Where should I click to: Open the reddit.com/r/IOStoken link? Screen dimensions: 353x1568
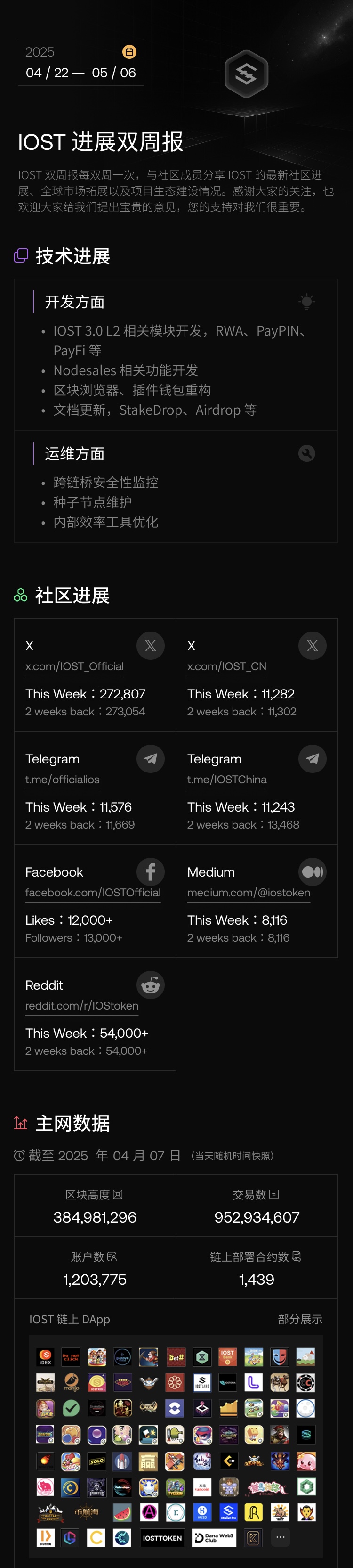click(81, 1006)
